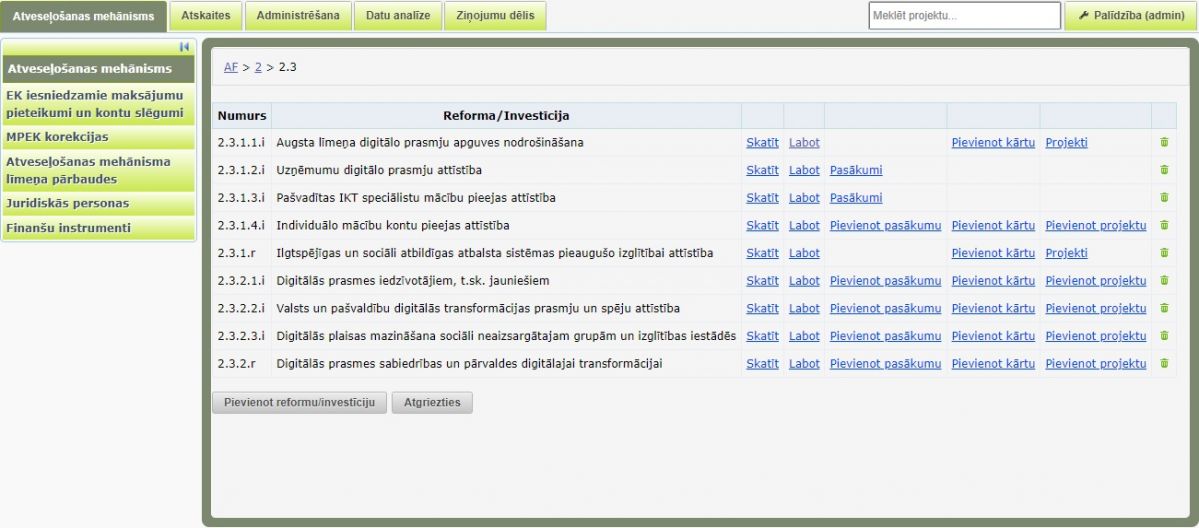Click the Palīdzība (admin) button
The width and height of the screenshot is (1199, 528).
tap(1131, 16)
